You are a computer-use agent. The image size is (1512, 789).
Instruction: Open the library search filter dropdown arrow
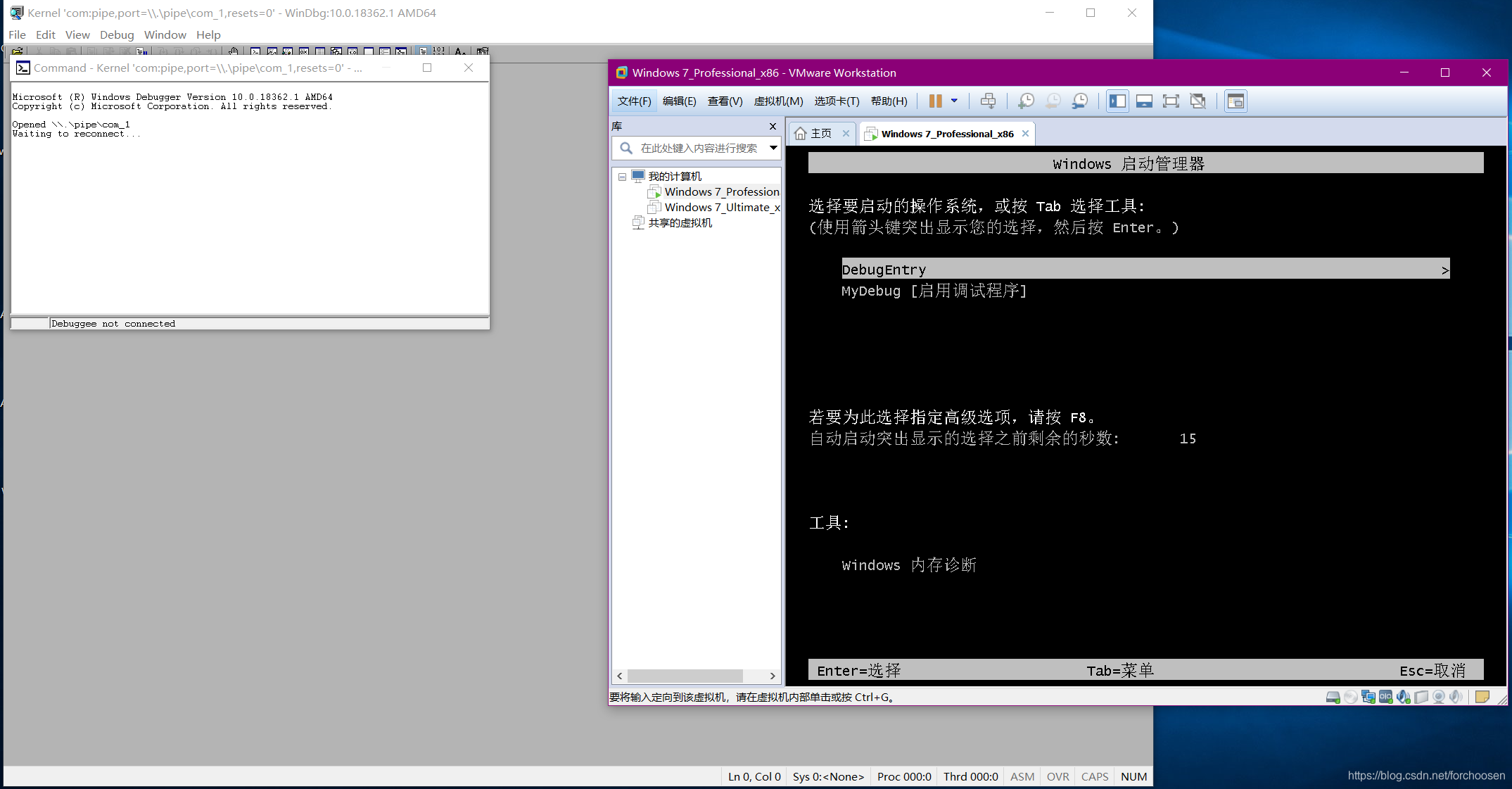(773, 148)
